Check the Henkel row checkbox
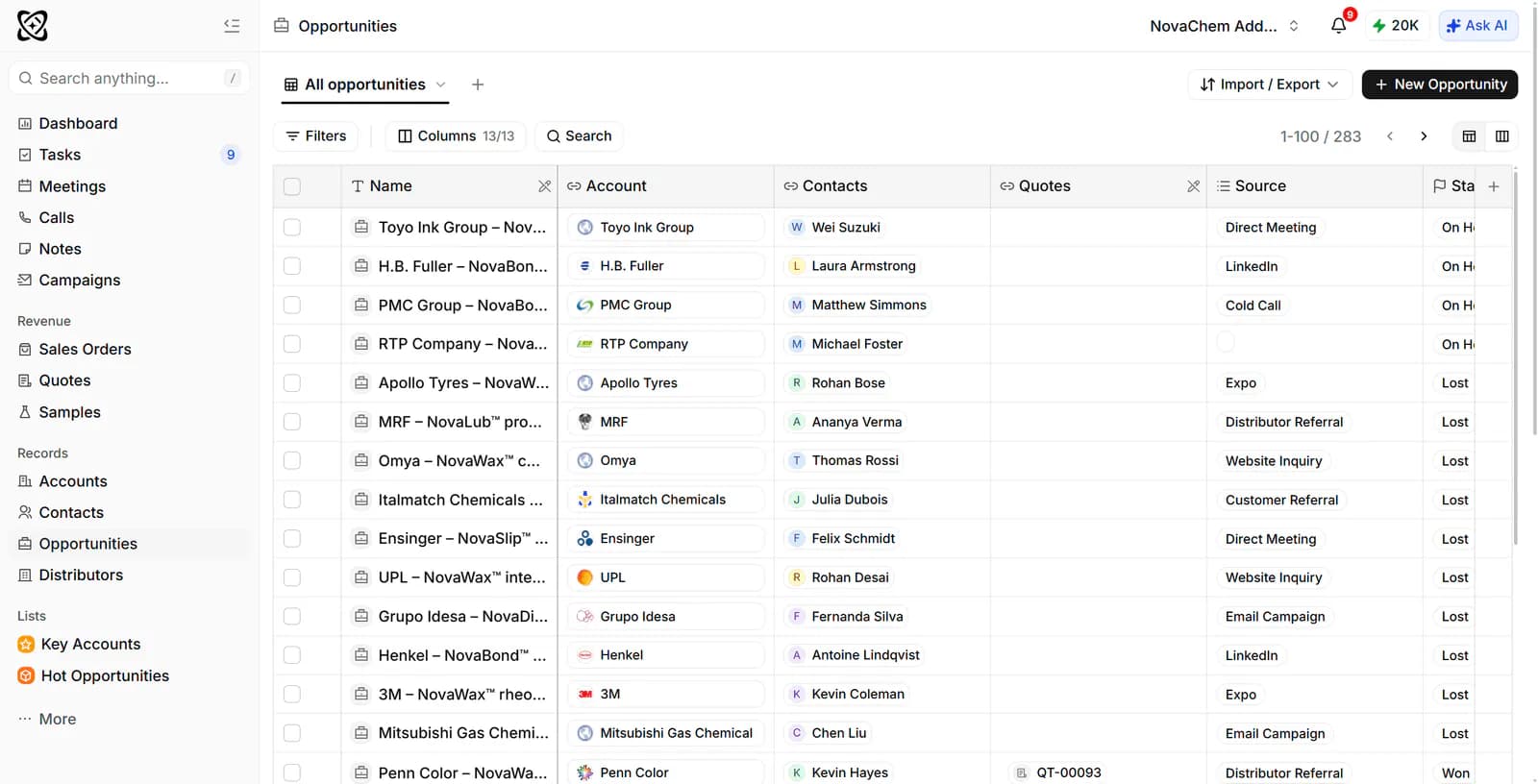 292,655
